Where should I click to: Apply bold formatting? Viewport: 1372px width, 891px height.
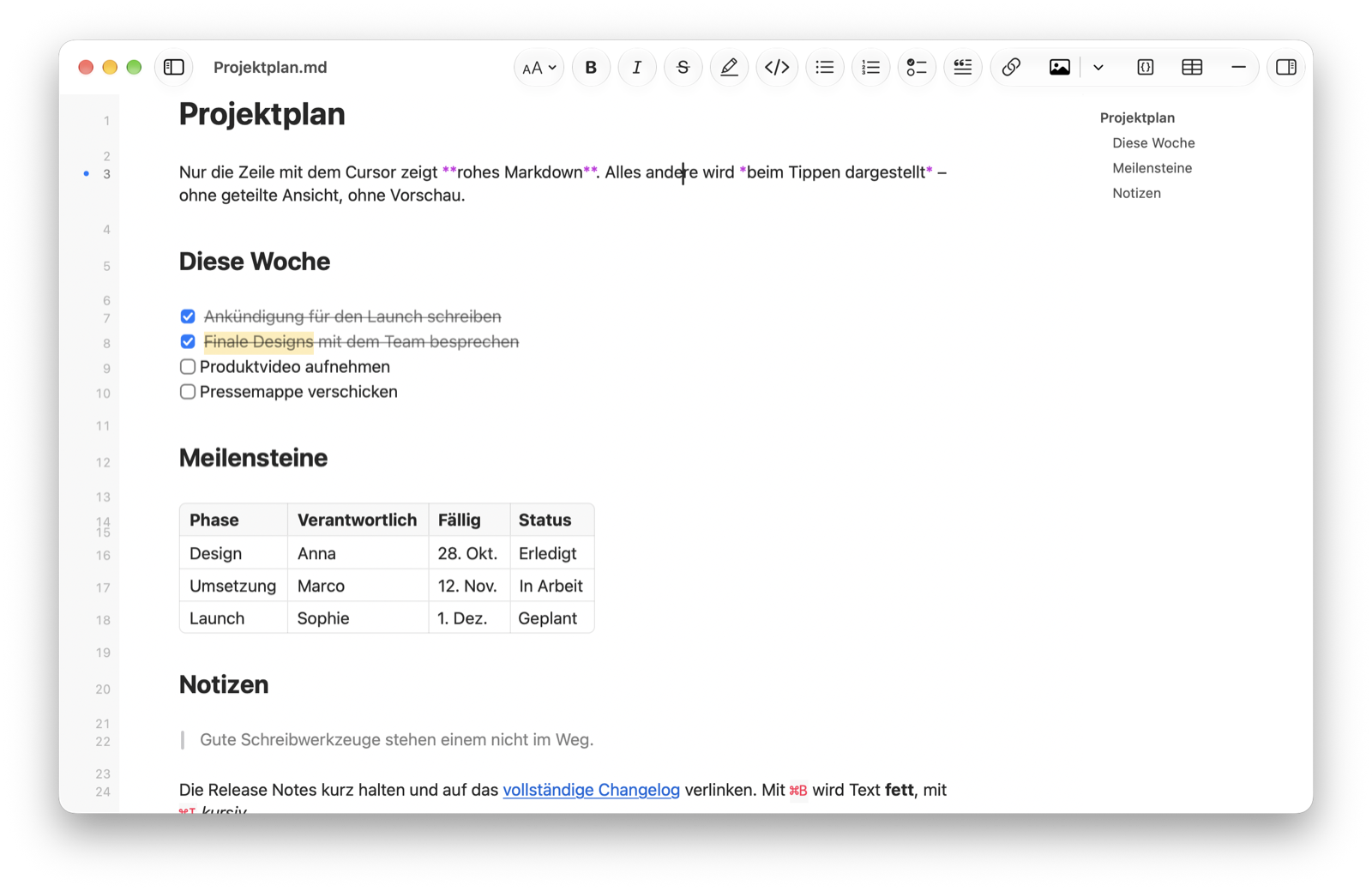pos(591,67)
